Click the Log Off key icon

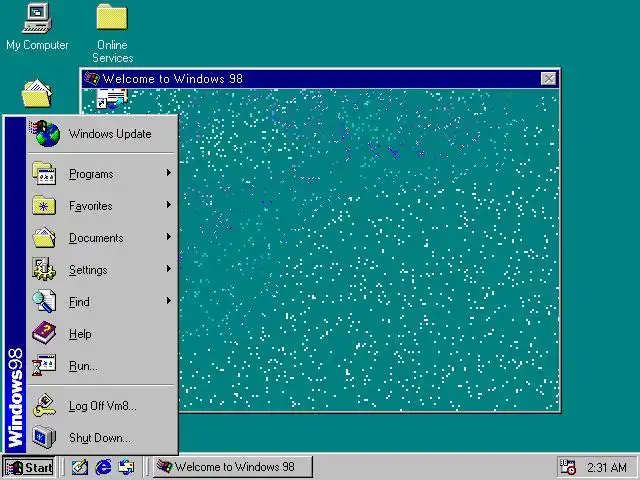click(44, 405)
